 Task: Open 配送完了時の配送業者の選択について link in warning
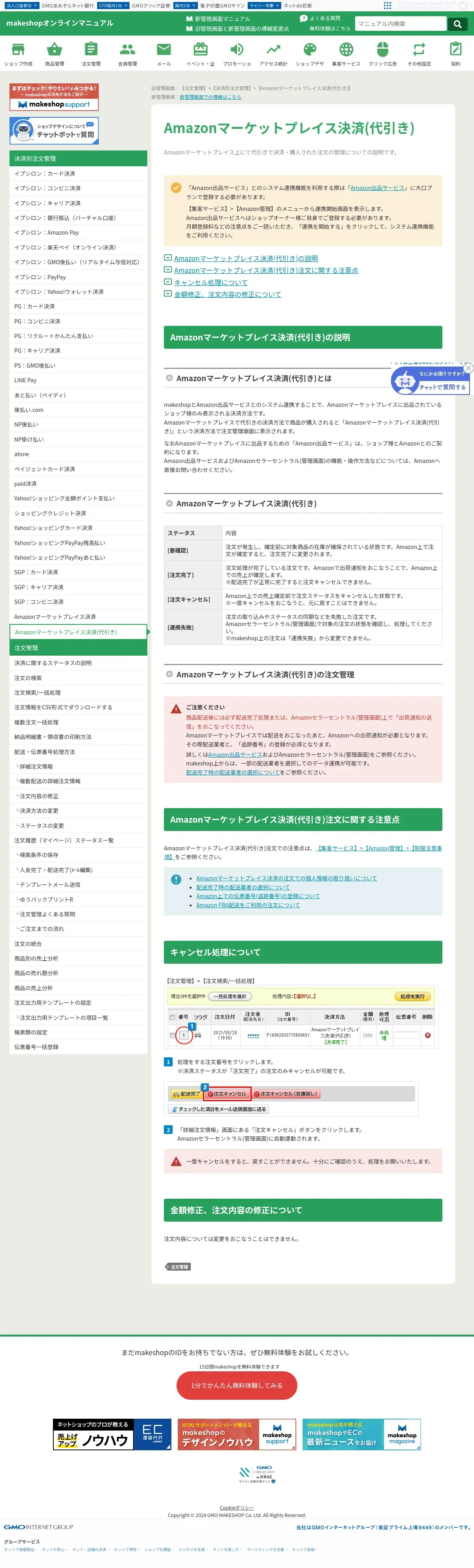tap(232, 773)
